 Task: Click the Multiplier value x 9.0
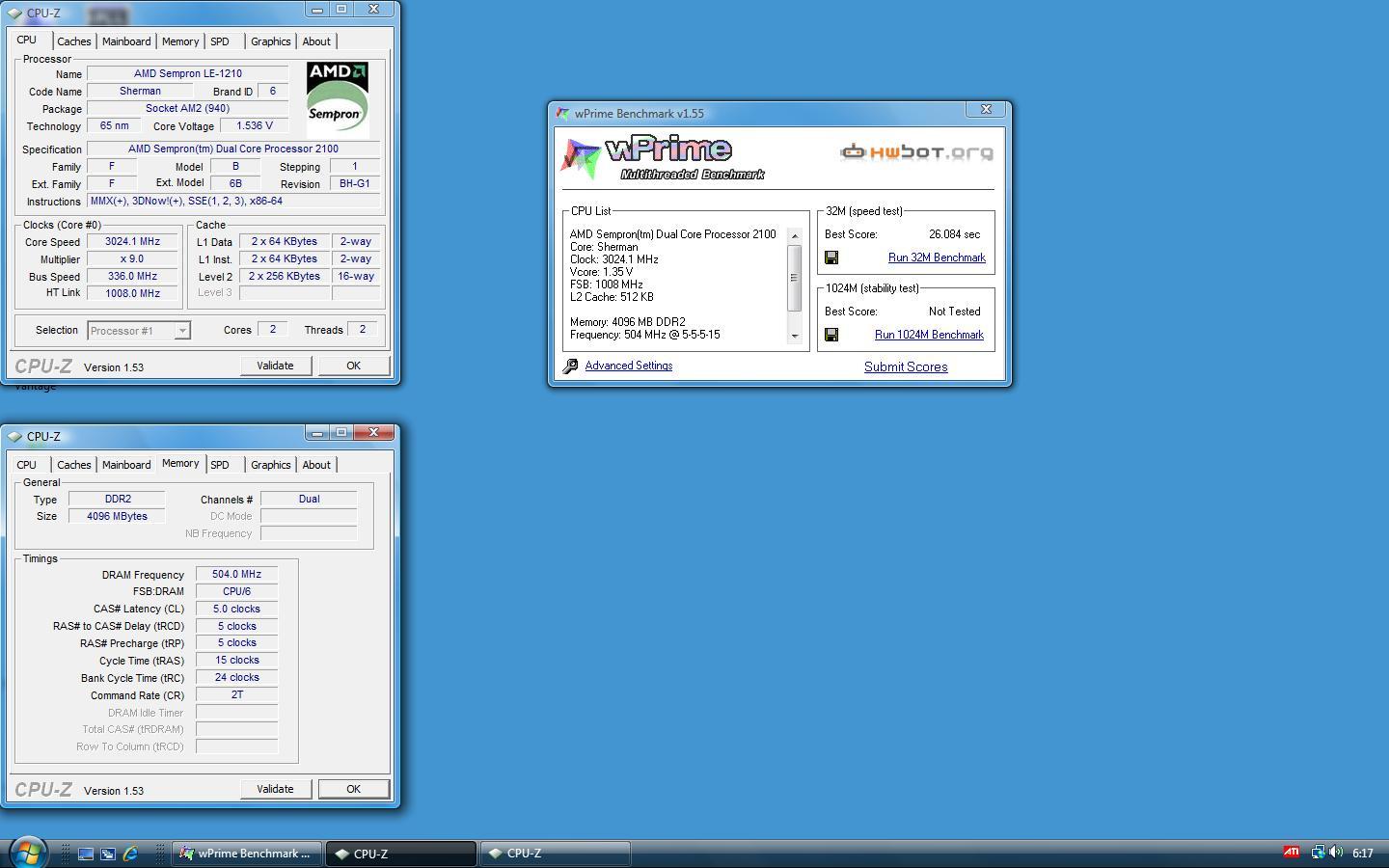(x=133, y=258)
